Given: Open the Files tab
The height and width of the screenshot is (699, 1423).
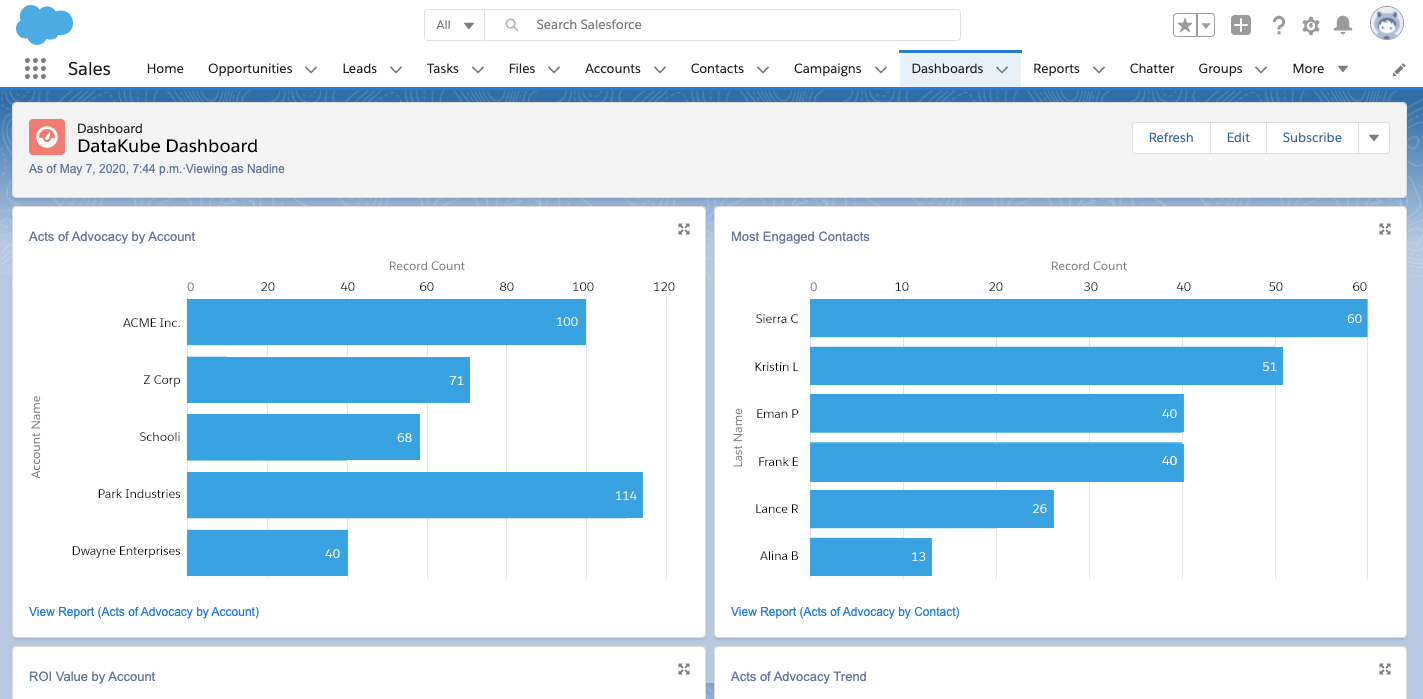Looking at the screenshot, I should tap(522, 68).
